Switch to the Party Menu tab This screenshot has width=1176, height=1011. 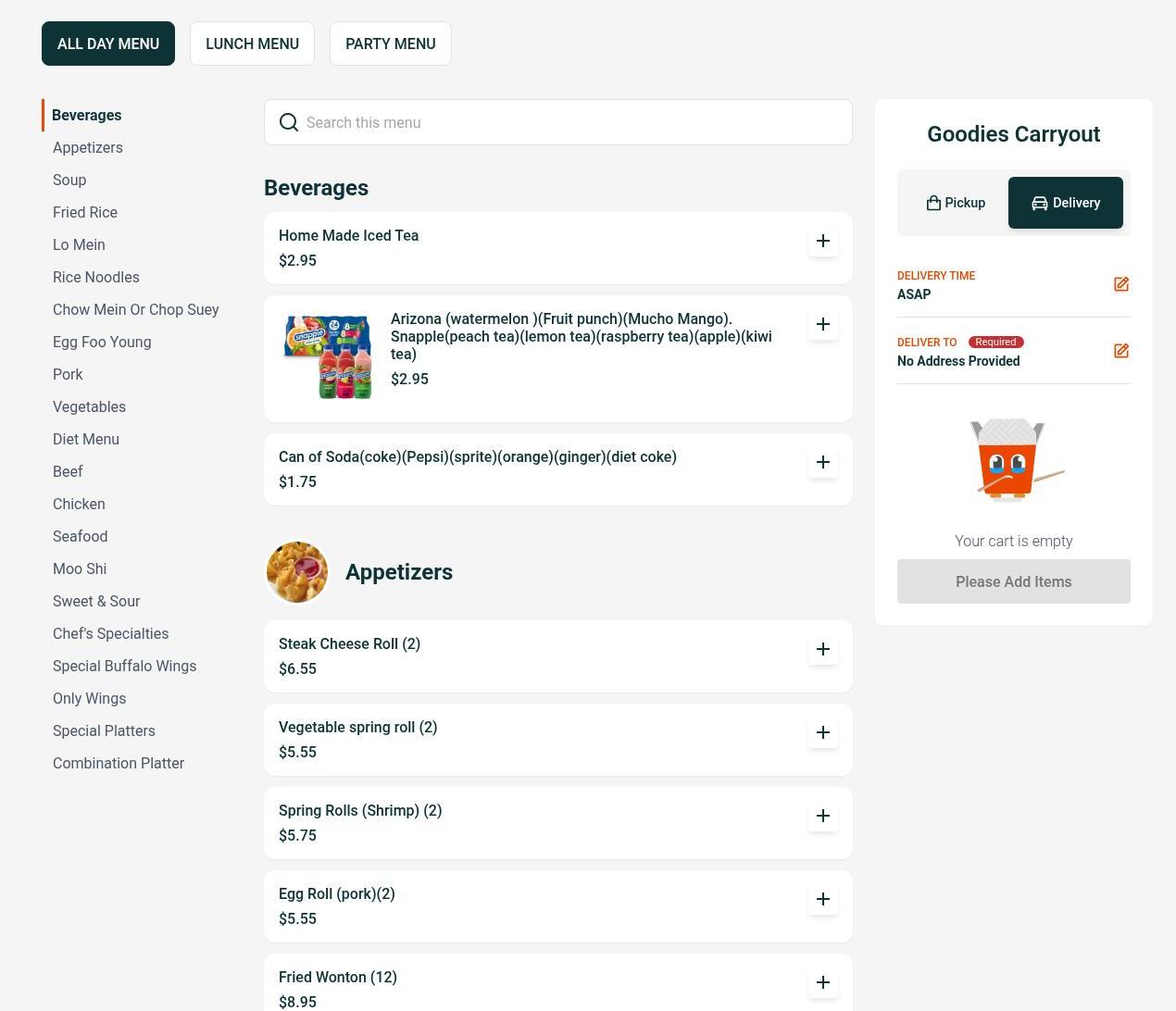(x=390, y=44)
